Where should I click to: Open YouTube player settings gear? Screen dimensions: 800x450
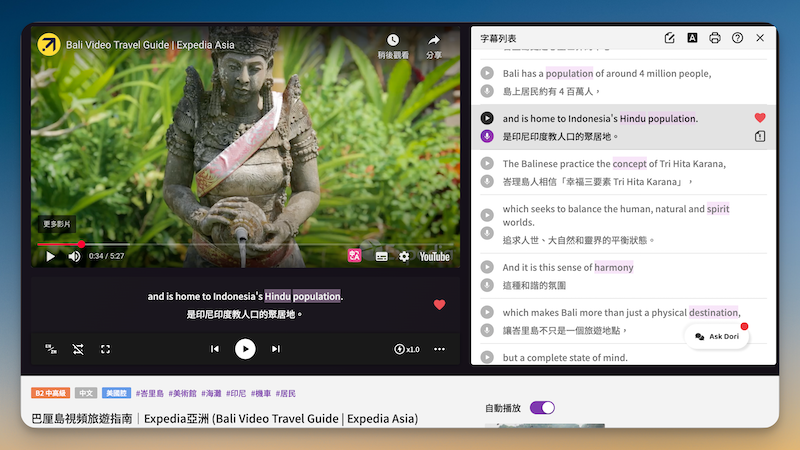click(404, 256)
